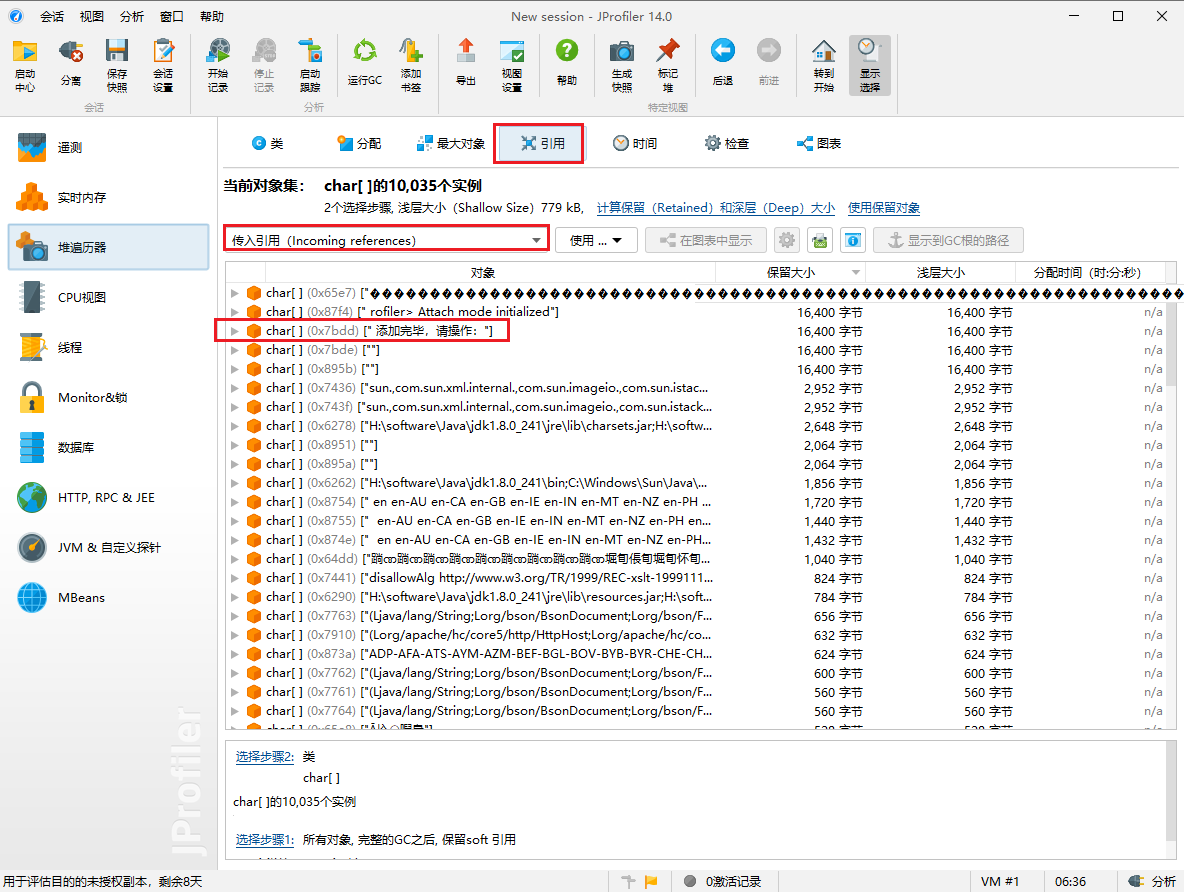
Task: Open the 启动中心 (Start Center) toolbar icon
Action: [25, 65]
